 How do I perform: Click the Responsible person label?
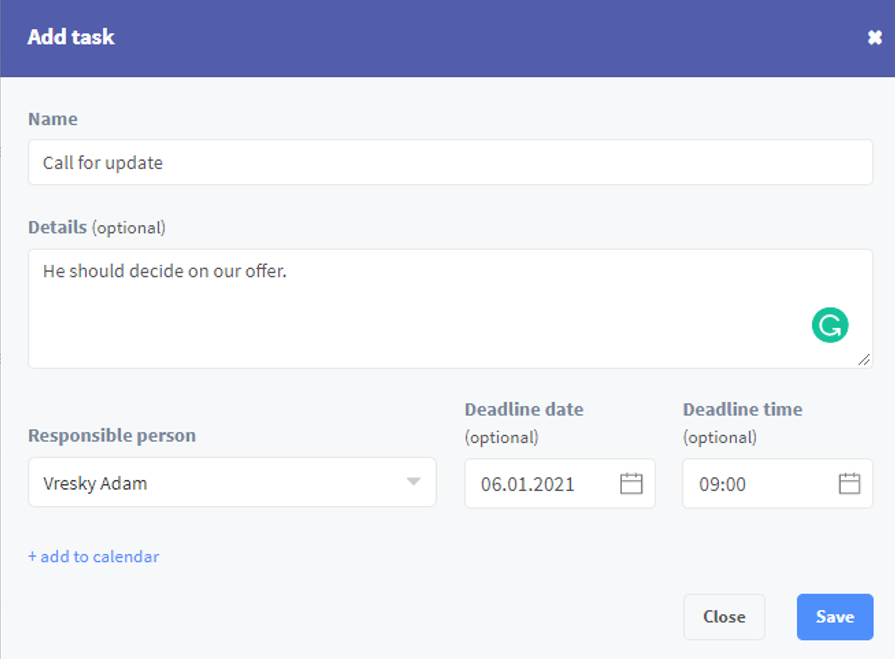click(112, 436)
